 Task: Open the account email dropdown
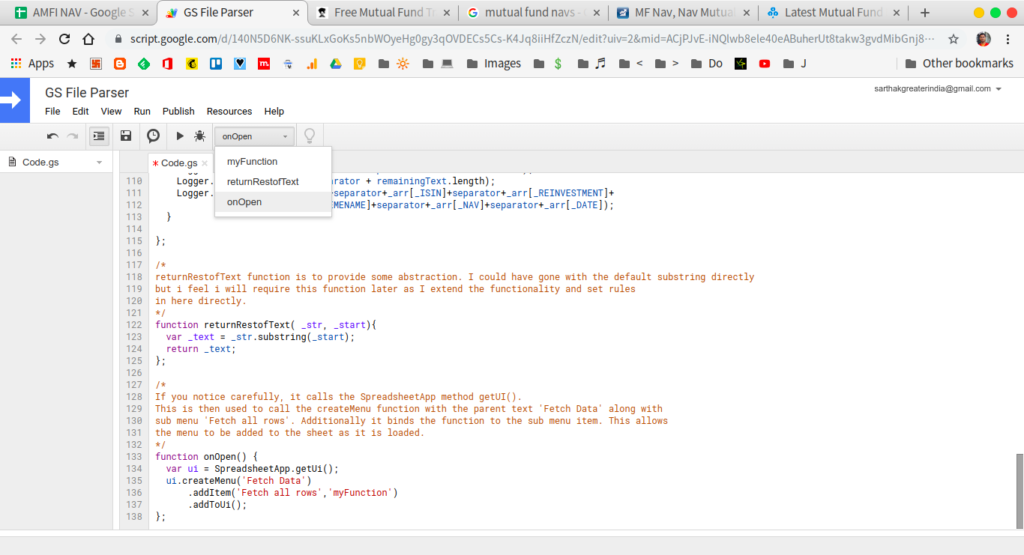pos(938,89)
